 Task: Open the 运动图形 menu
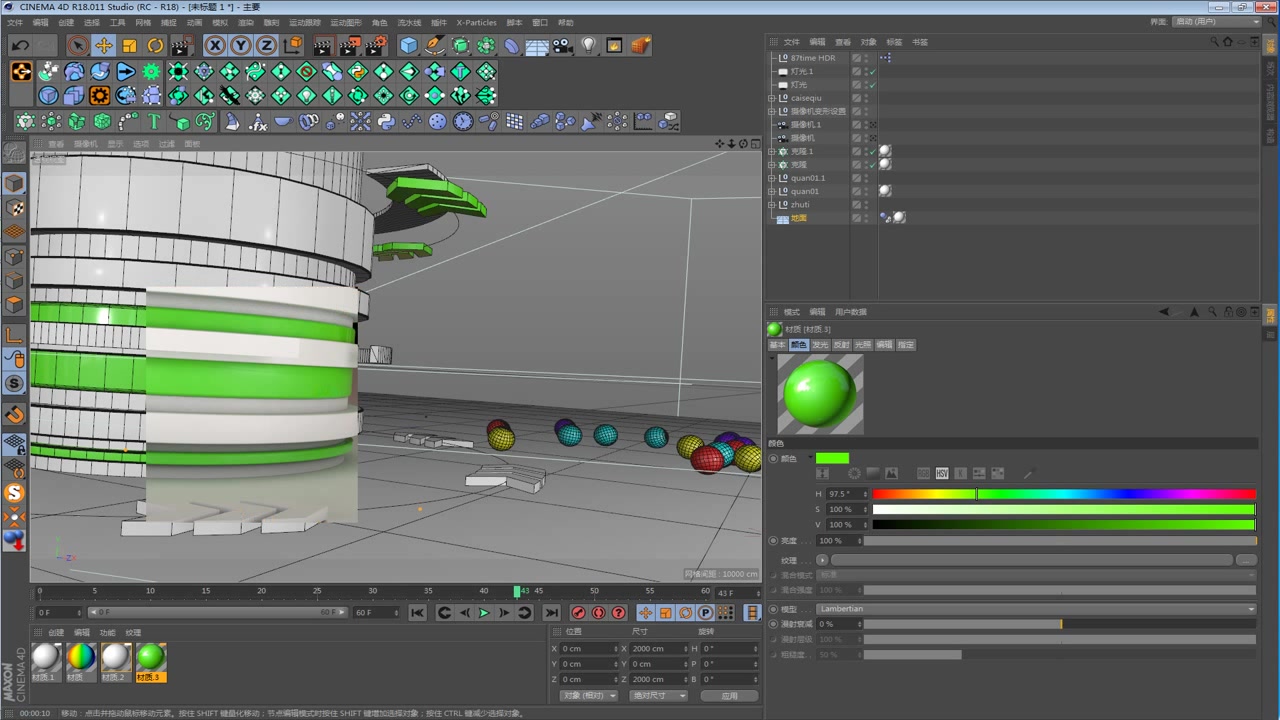[x=346, y=22]
